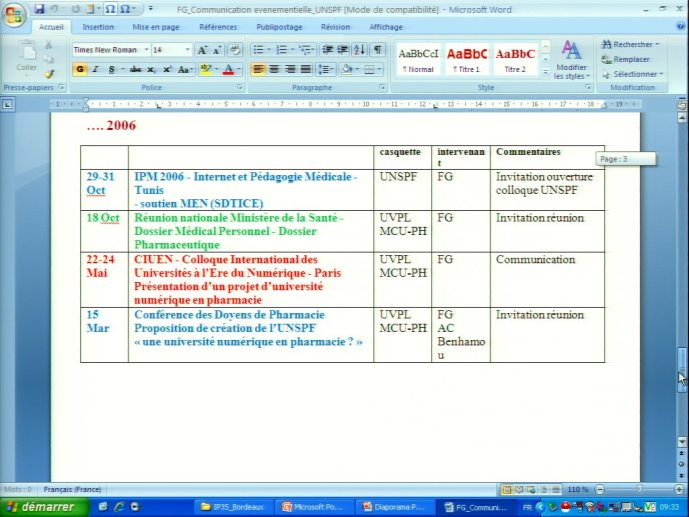
Task: Save the document from quick access toolbar
Action: tap(39, 9)
